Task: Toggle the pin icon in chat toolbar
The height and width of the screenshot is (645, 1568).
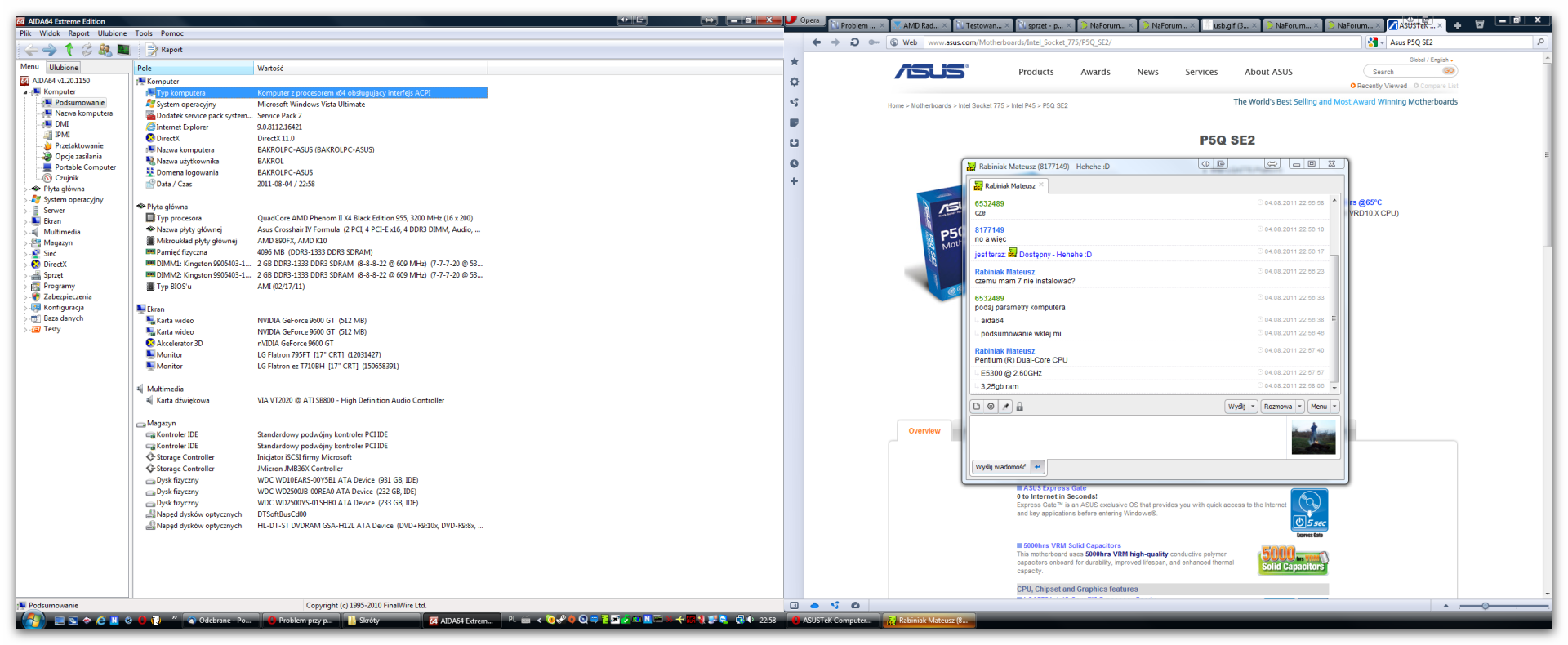Action: pyautogui.click(x=1005, y=407)
